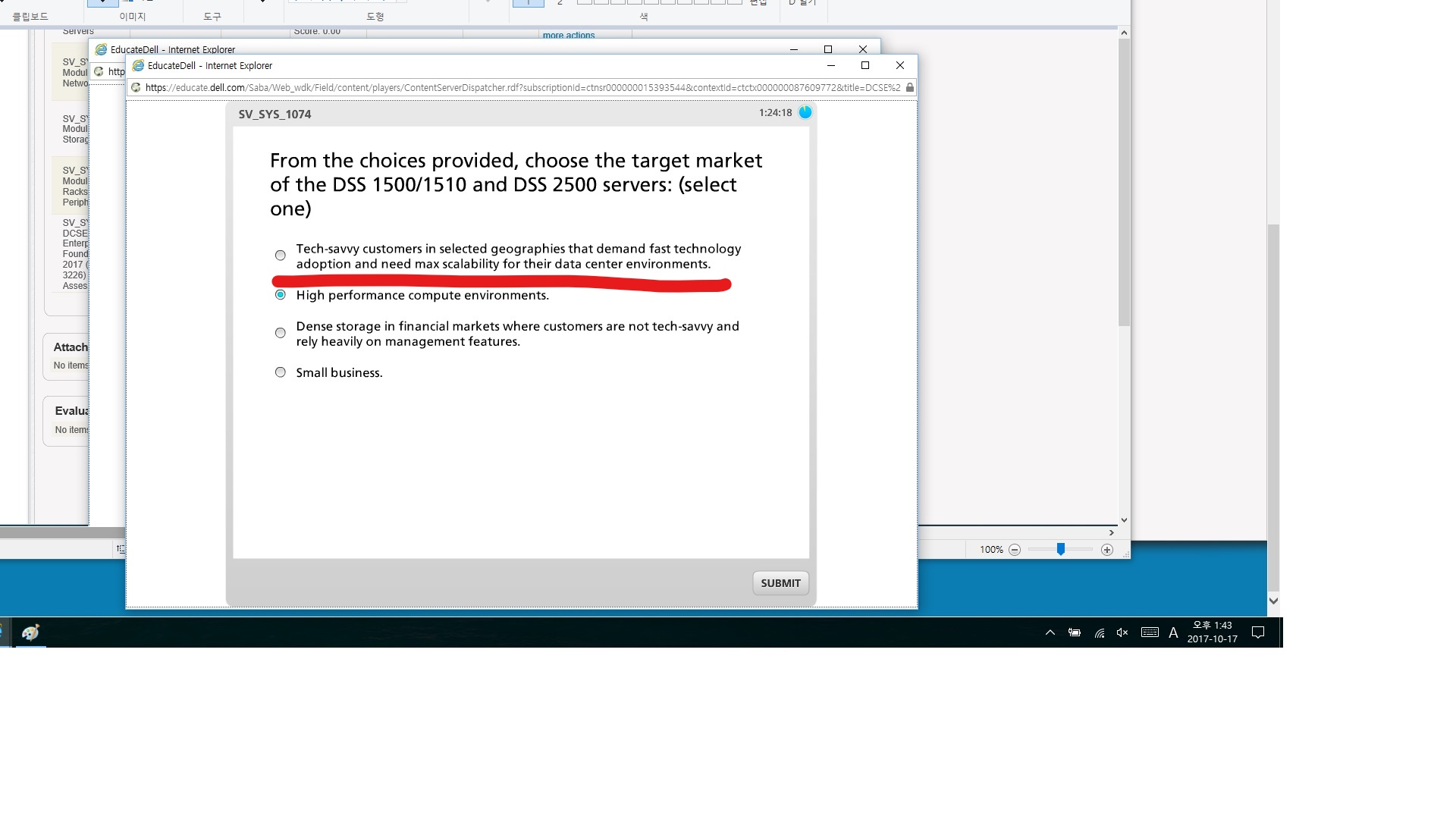Click the zoom slider handle

click(x=1061, y=549)
